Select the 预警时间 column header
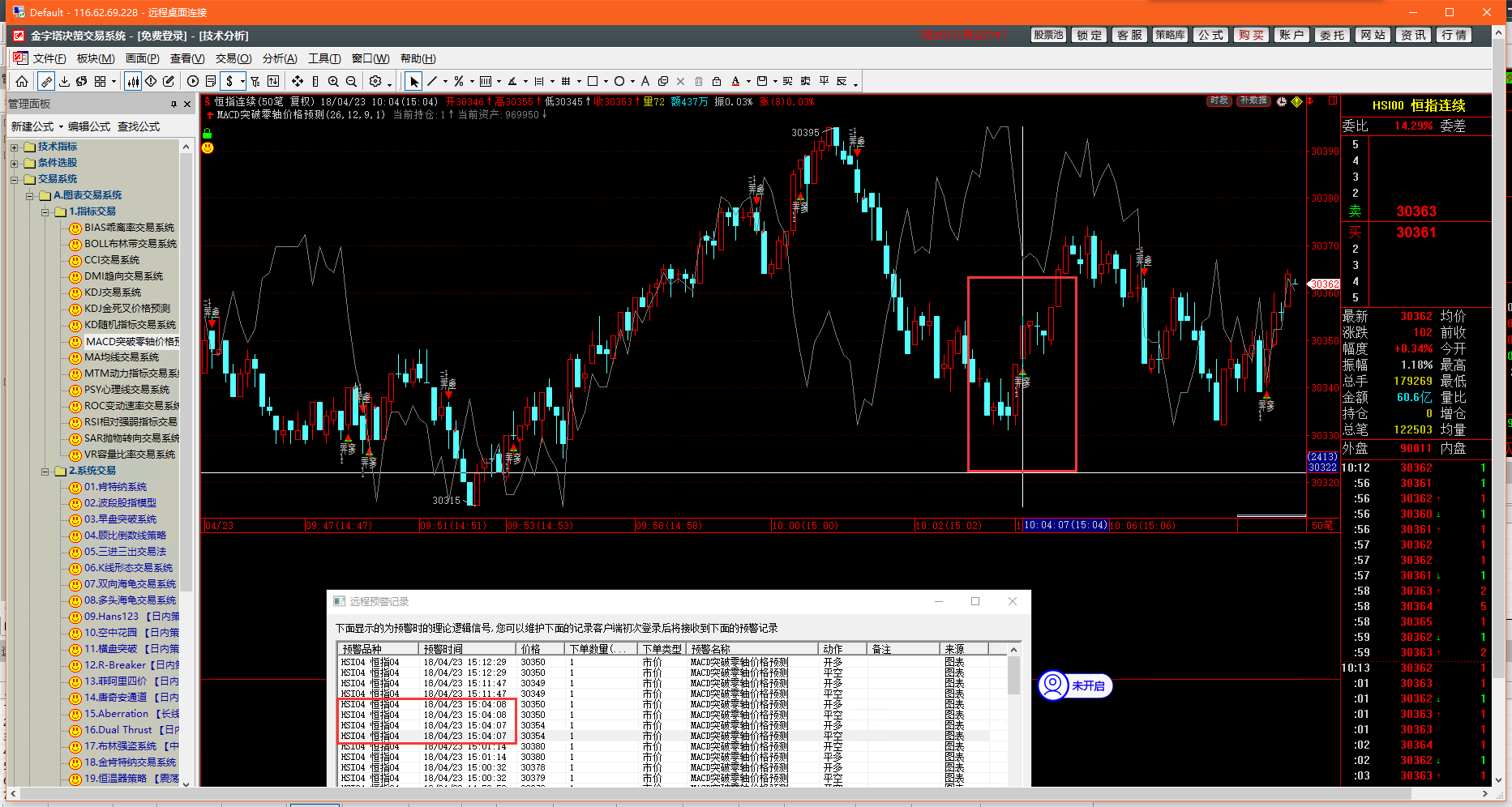 pyautogui.click(x=443, y=649)
